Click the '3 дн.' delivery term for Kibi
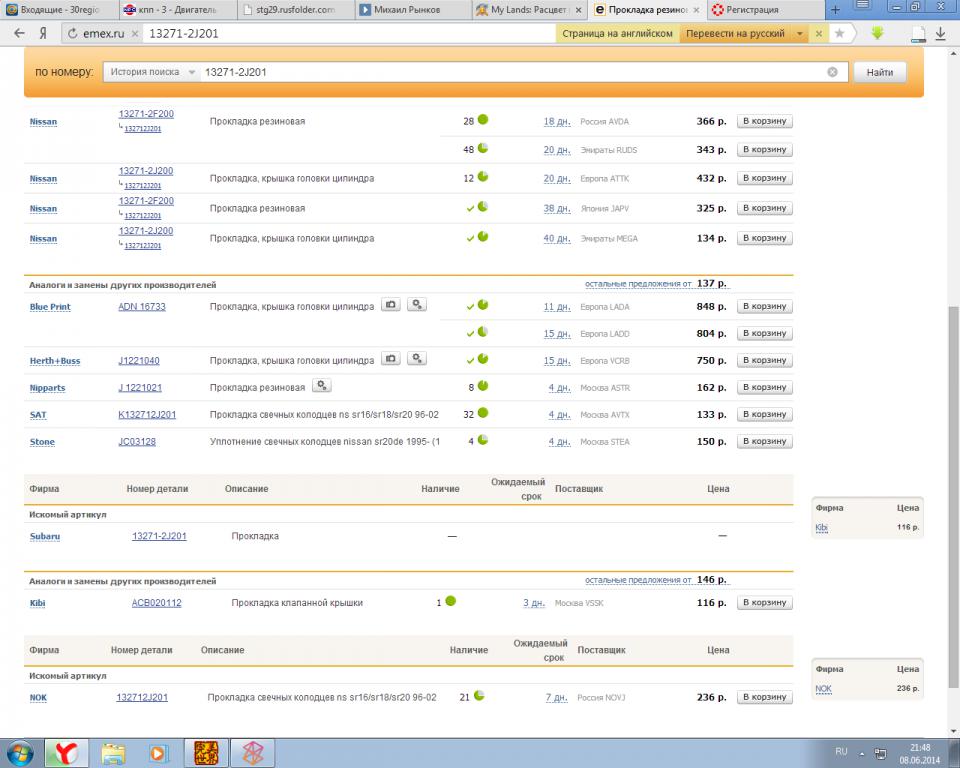Screen dimensions: 960x768 click(534, 603)
